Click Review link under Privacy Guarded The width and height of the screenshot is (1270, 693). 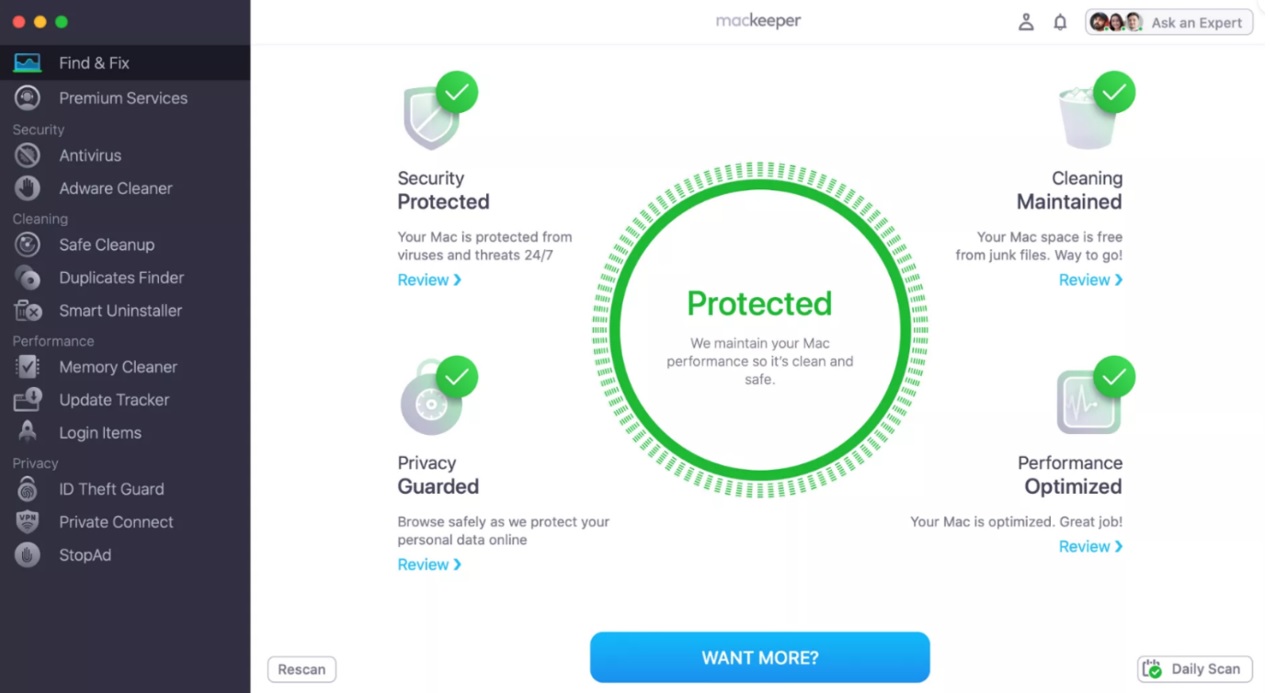[429, 565]
